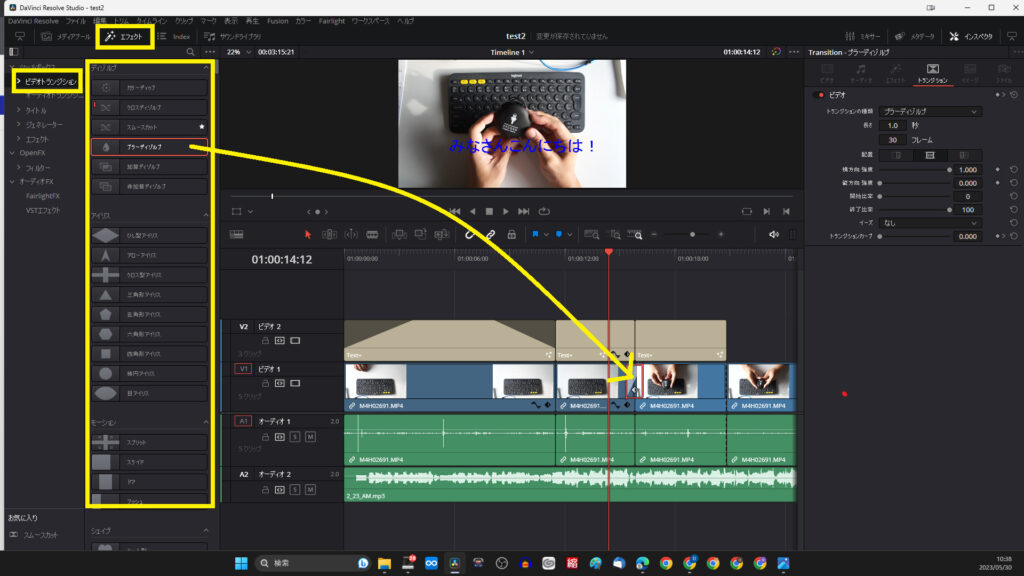Open the Sound Library panel
The height and width of the screenshot is (576, 1024).
(232, 37)
